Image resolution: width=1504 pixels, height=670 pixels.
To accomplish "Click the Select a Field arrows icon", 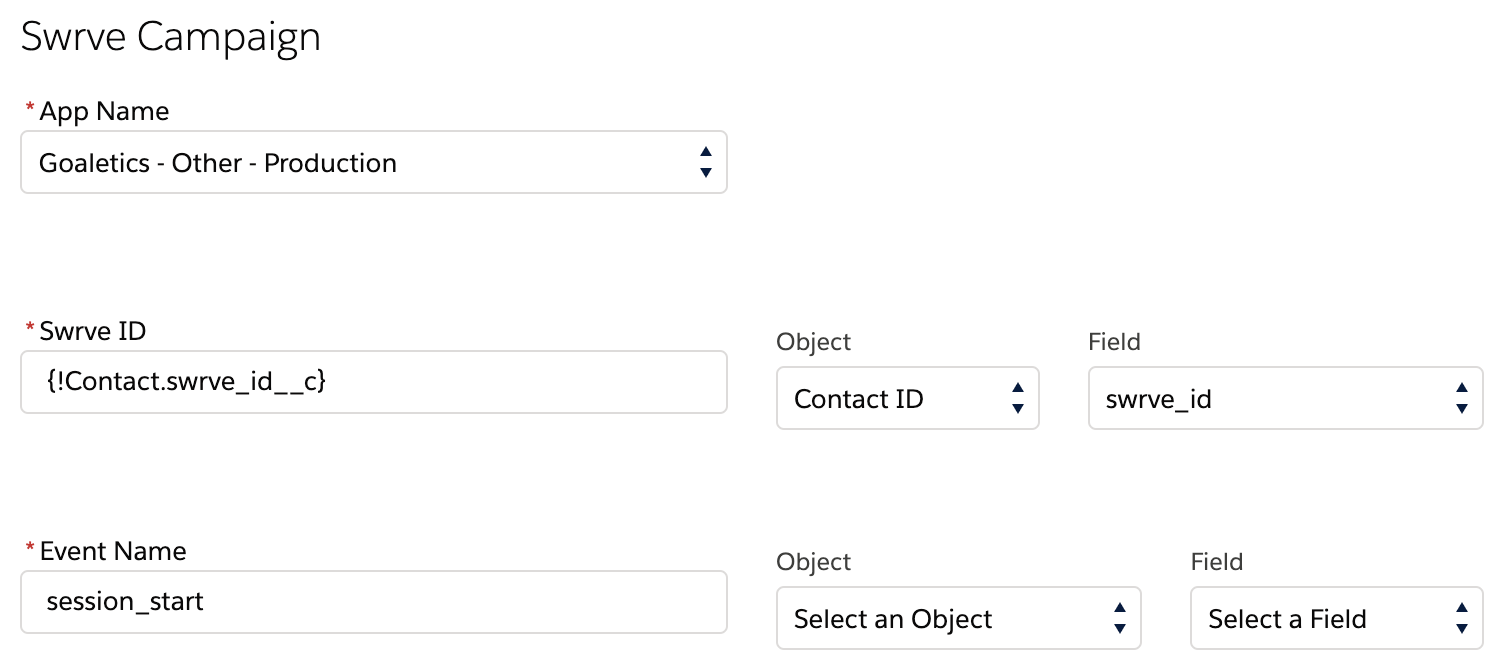I will coord(1462,618).
